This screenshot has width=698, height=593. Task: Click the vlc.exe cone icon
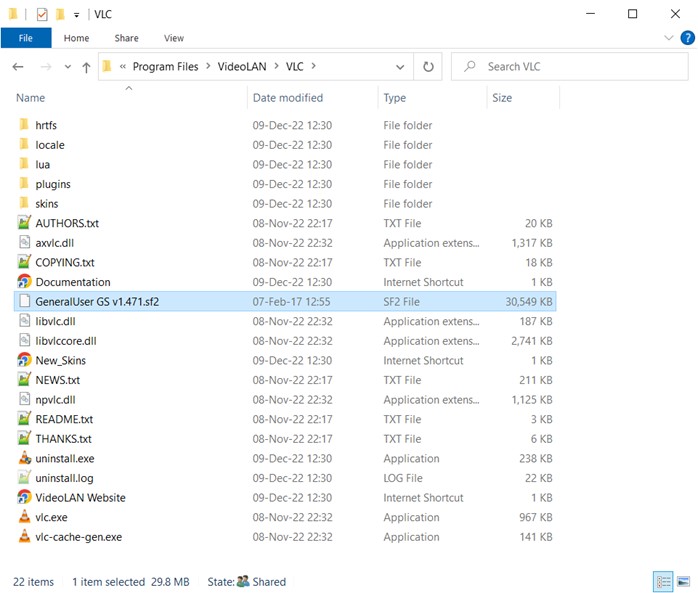(x=24, y=516)
